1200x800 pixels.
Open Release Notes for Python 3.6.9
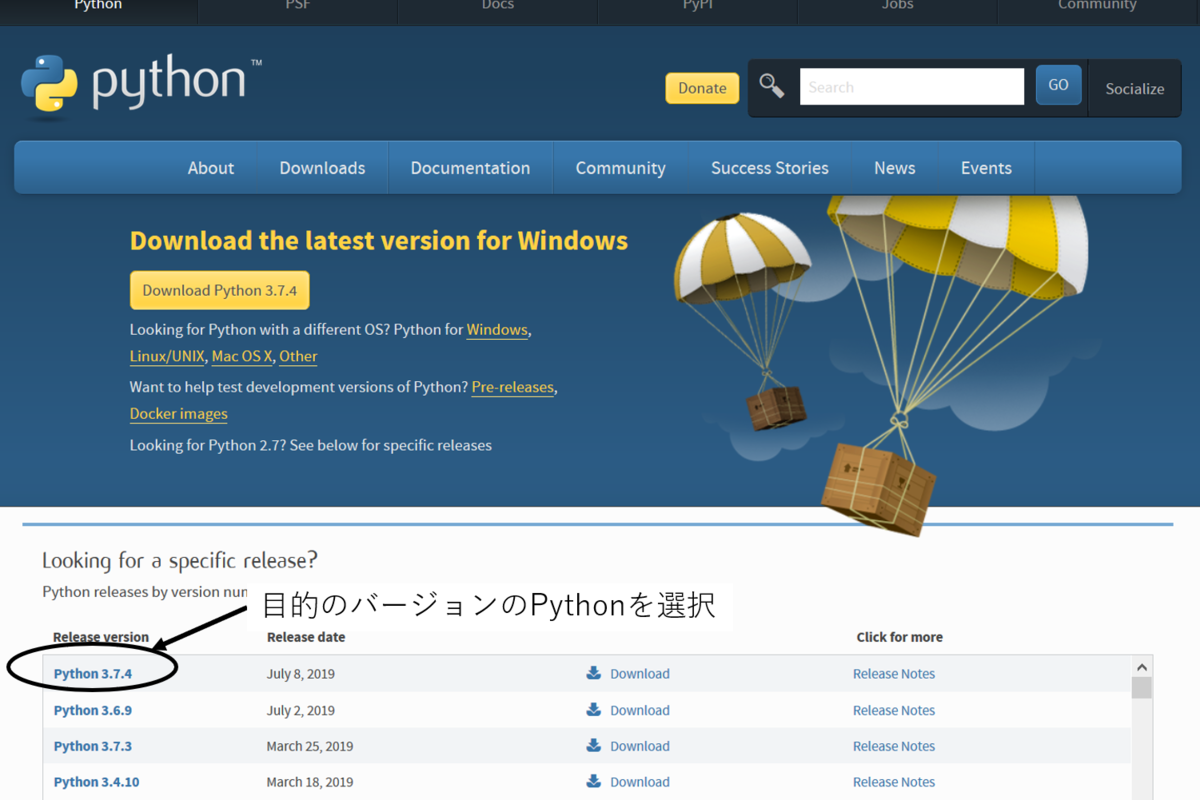894,710
